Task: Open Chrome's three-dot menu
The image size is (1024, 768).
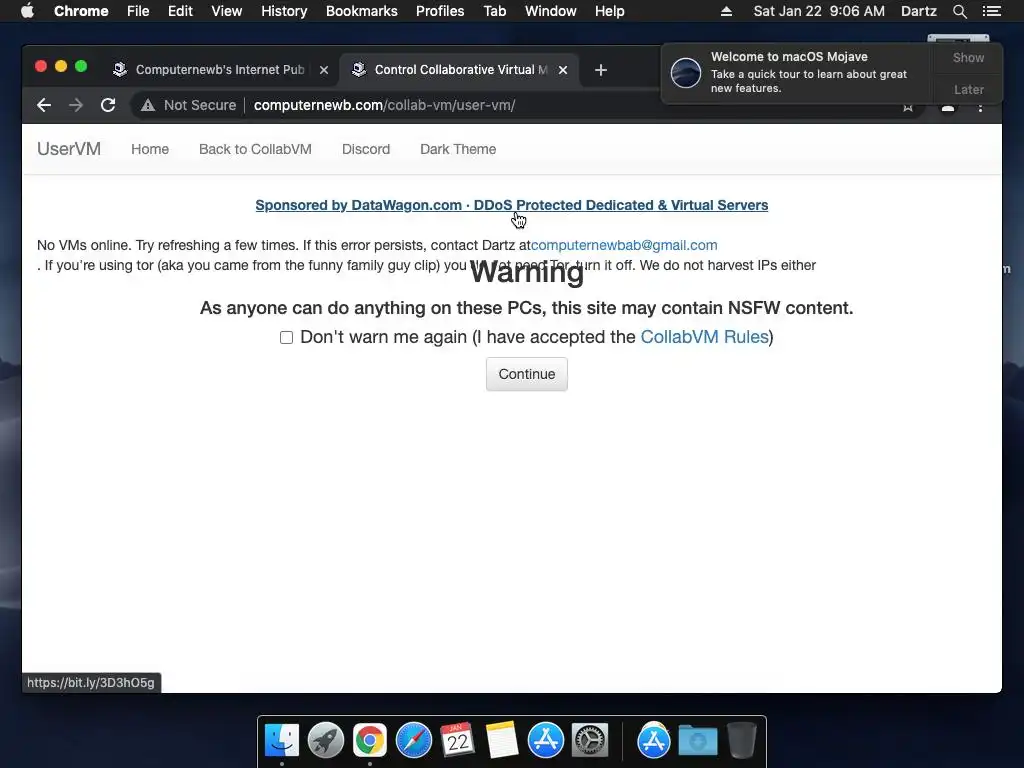Action: pos(980,107)
